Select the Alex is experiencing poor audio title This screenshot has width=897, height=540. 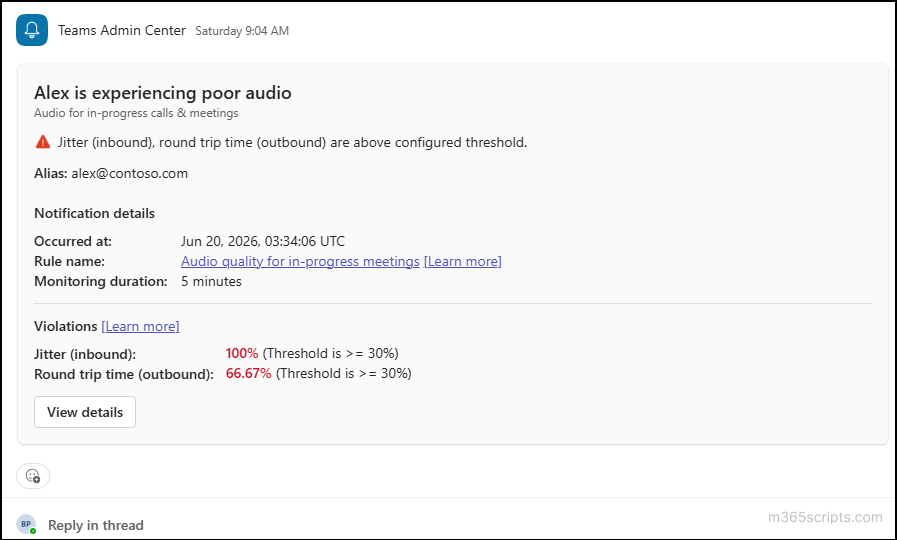pos(162,93)
